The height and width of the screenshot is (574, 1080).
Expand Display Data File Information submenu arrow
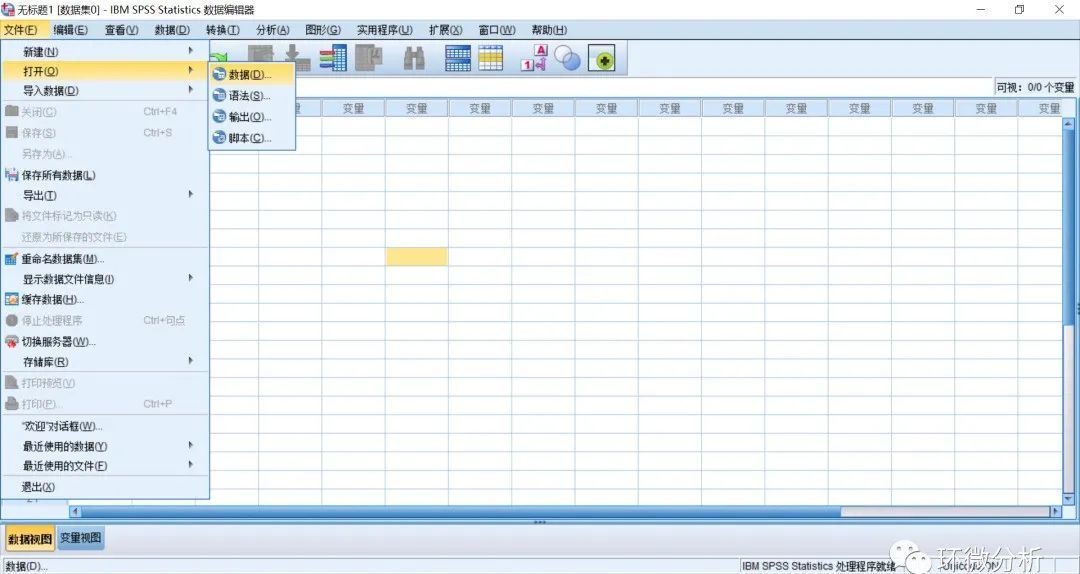(x=191, y=278)
